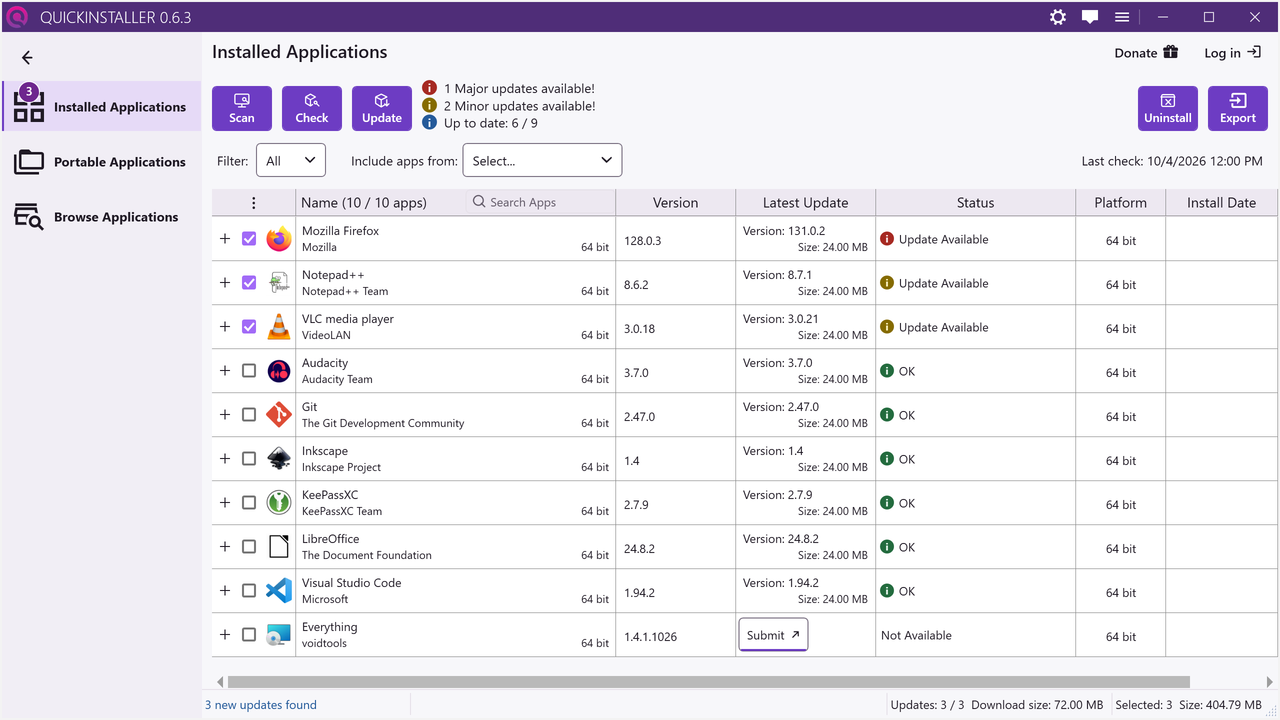This screenshot has height=720, width=1280.
Task: Go back with the arrow icon
Action: (27, 58)
